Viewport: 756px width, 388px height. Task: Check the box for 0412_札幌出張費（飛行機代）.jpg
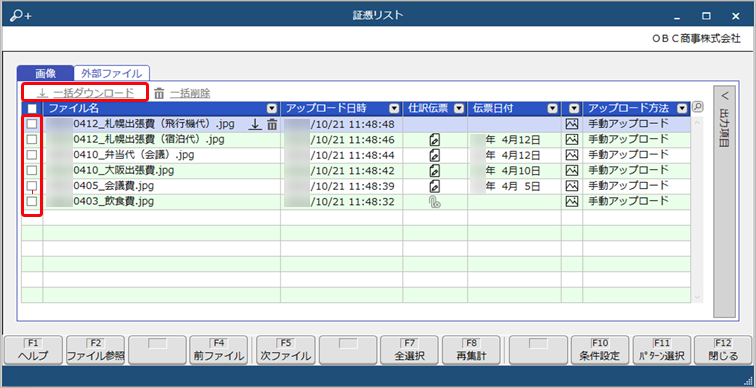pyautogui.click(x=32, y=124)
